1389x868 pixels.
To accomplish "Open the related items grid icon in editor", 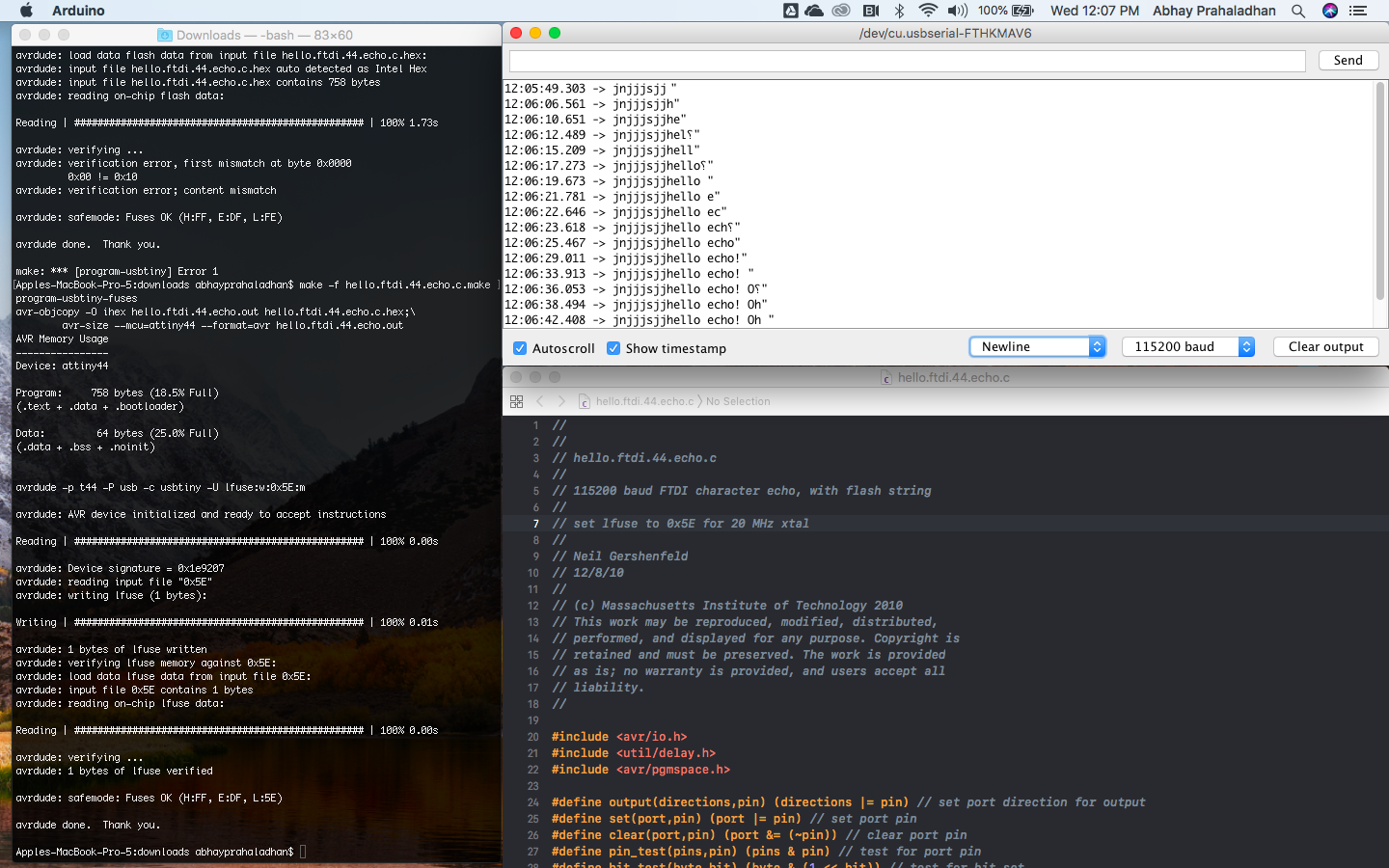I will click(x=516, y=401).
